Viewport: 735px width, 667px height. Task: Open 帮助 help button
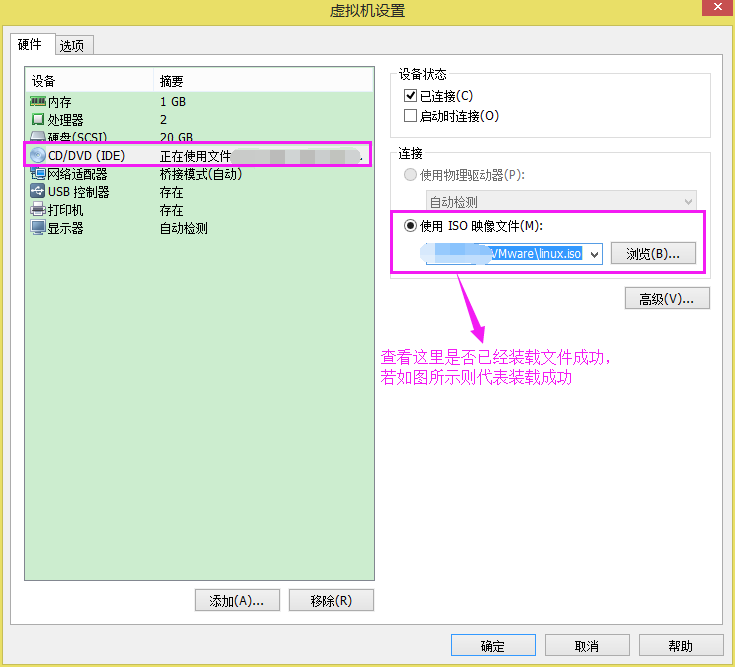point(681,645)
